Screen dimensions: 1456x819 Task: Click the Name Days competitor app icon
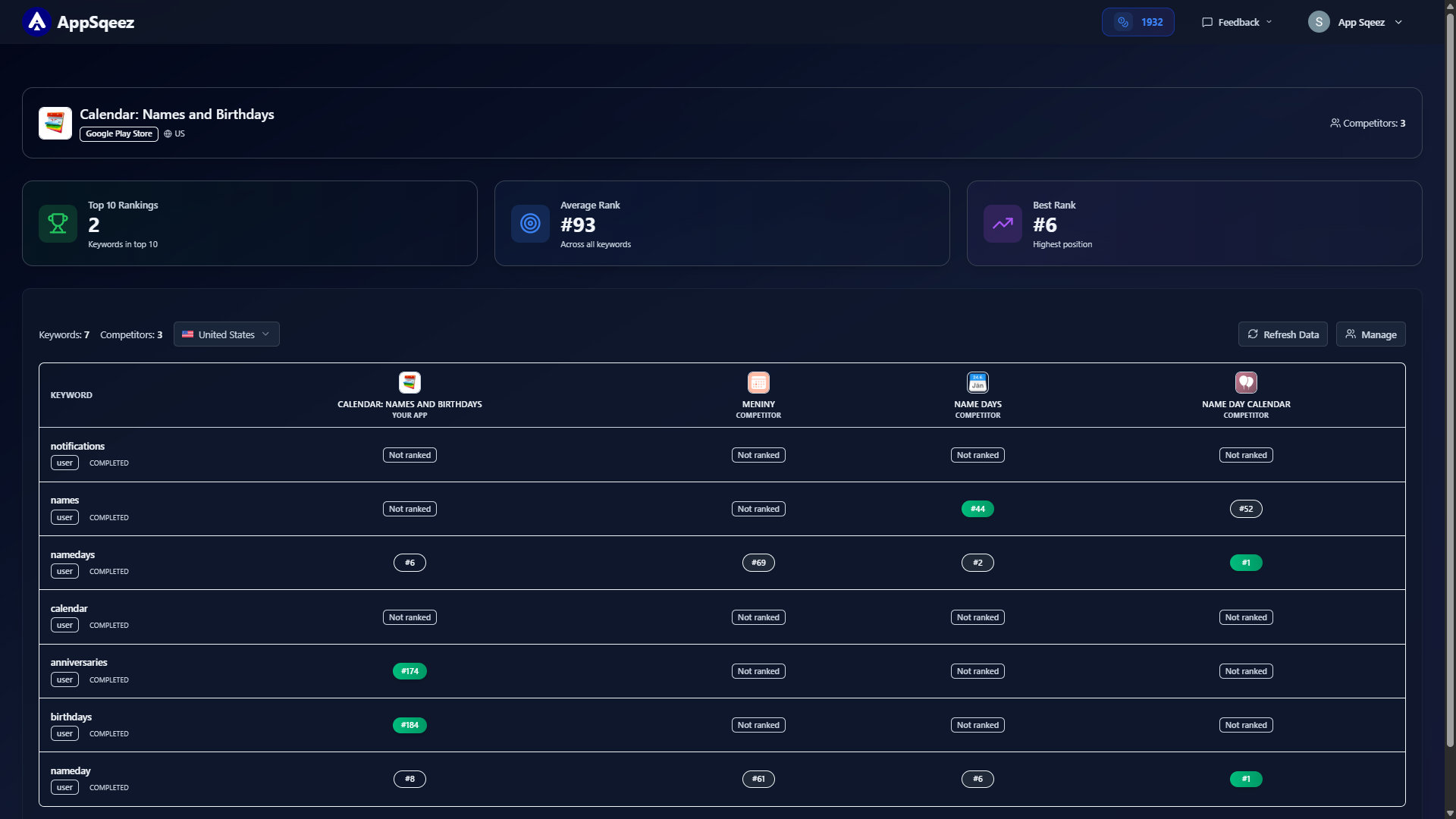(x=977, y=382)
